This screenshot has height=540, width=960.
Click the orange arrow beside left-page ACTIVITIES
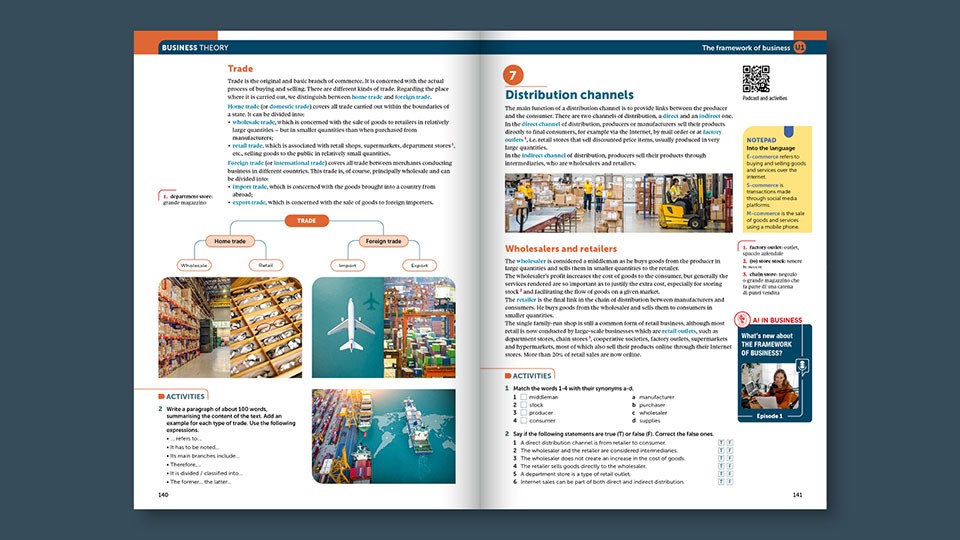pos(161,396)
